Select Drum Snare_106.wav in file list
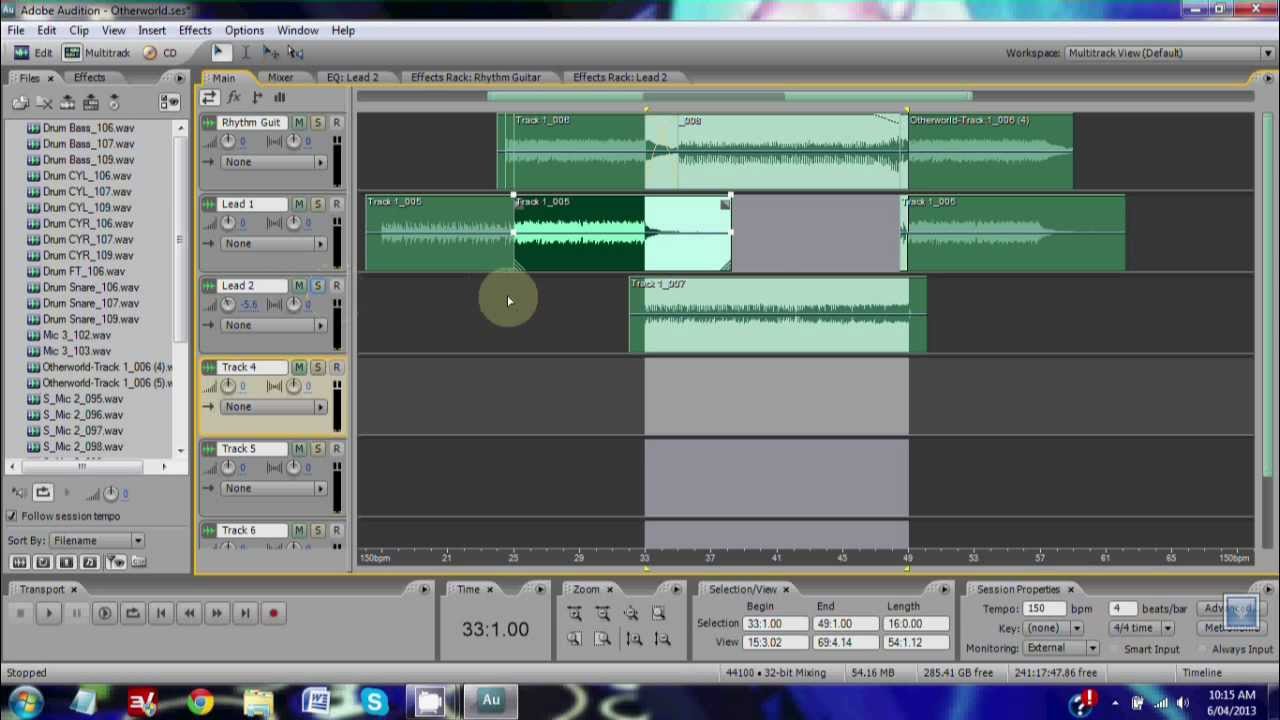The height and width of the screenshot is (720, 1280). click(x=91, y=287)
